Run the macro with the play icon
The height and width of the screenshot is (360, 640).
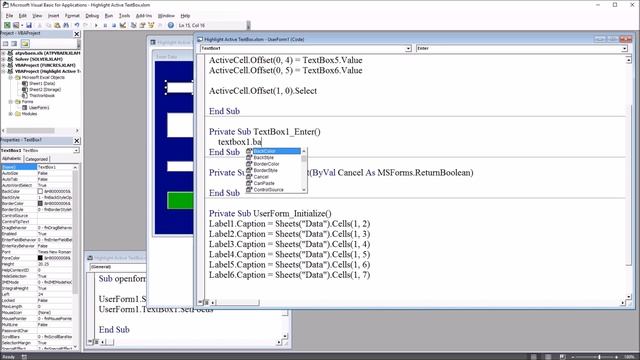(96, 25)
